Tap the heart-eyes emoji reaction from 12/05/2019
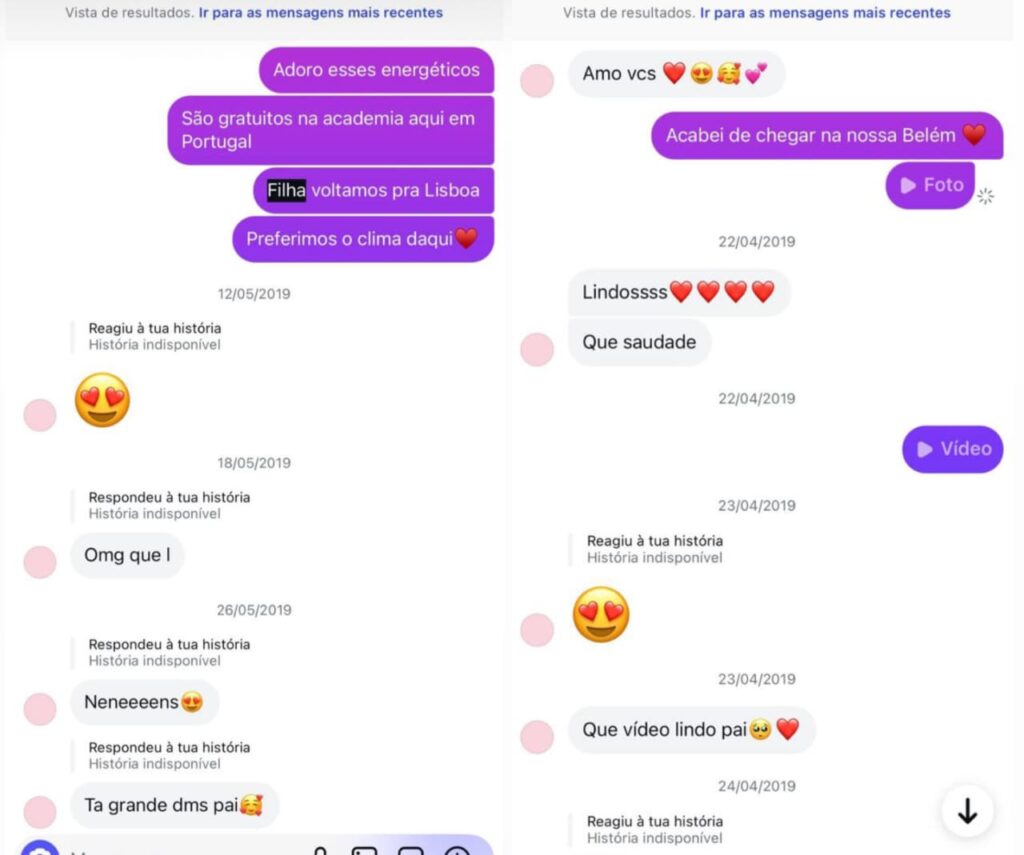1024x855 pixels. [103, 400]
